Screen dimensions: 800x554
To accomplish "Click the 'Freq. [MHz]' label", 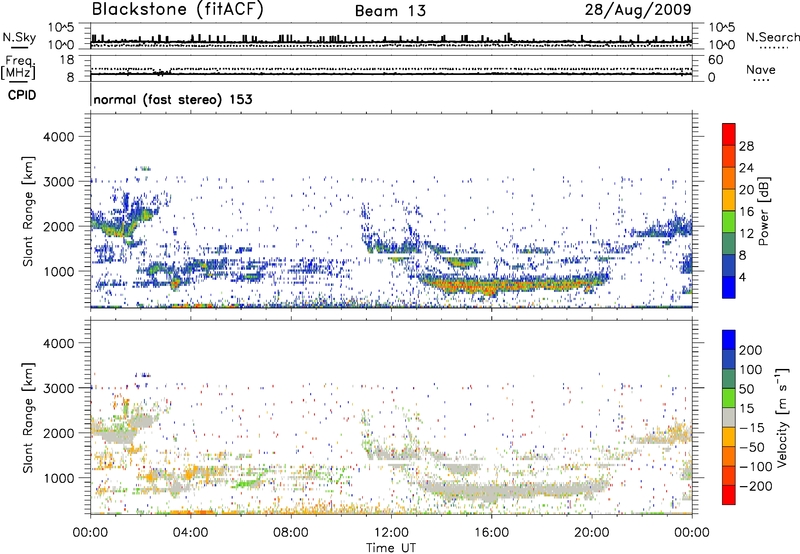I will click(x=18, y=67).
